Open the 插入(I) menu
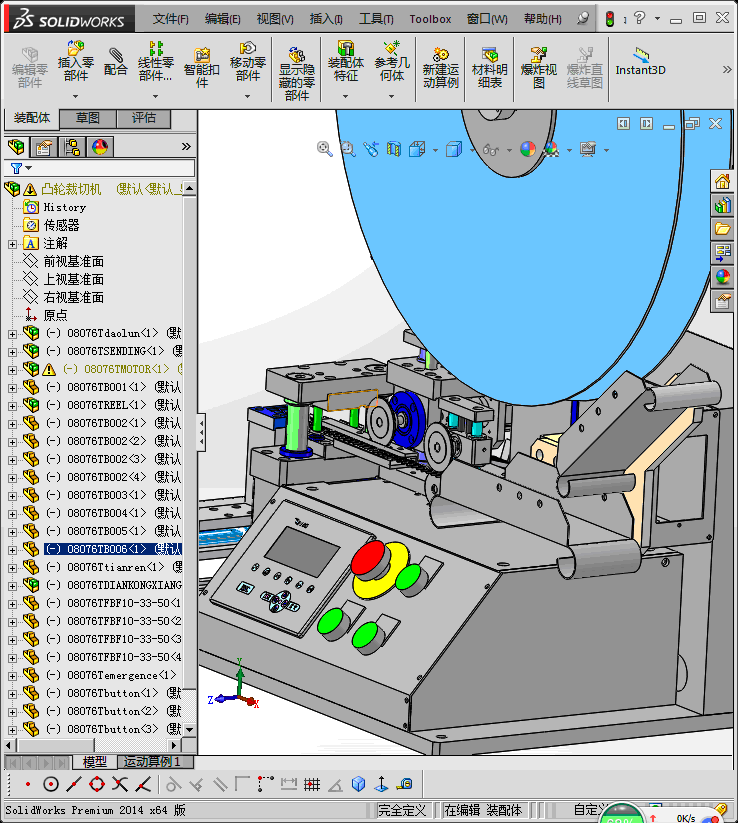This screenshot has height=823, width=738. click(326, 19)
